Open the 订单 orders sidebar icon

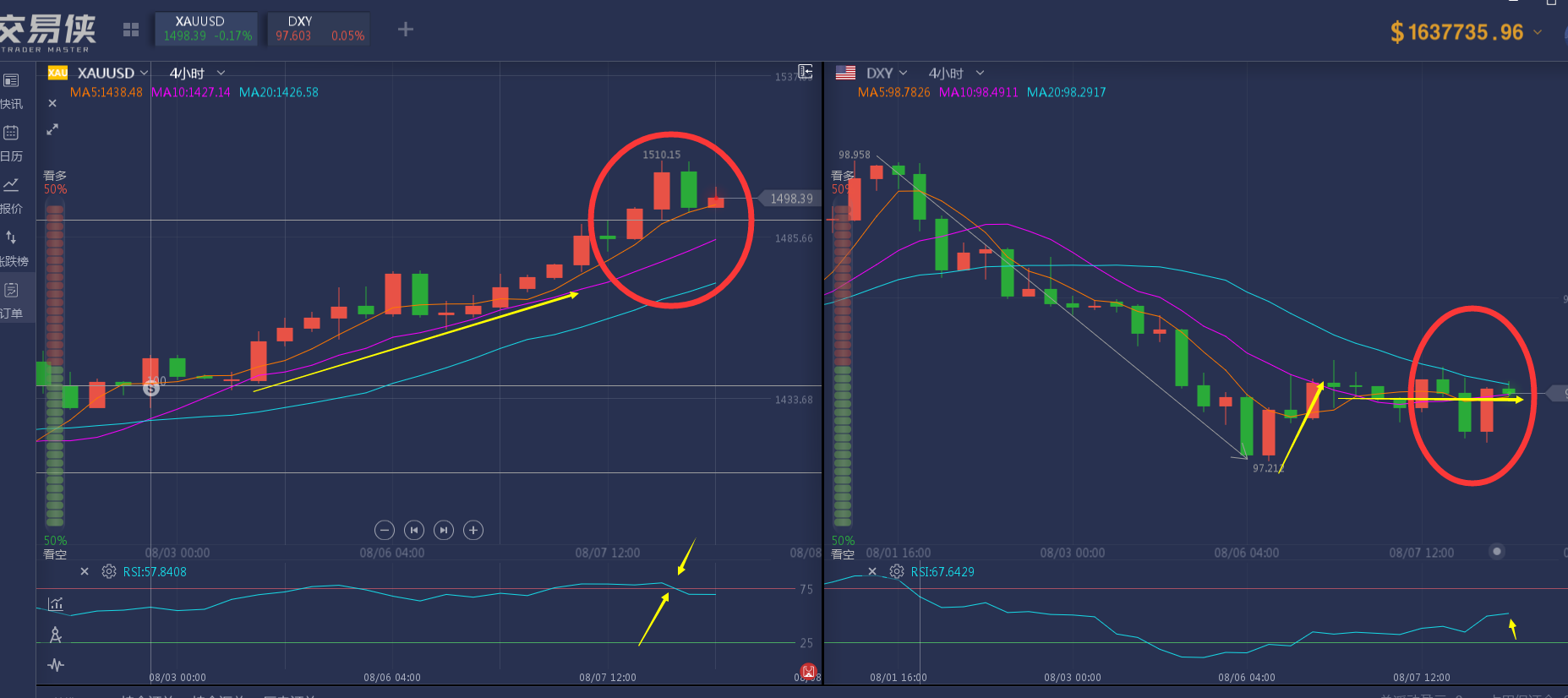[x=11, y=291]
